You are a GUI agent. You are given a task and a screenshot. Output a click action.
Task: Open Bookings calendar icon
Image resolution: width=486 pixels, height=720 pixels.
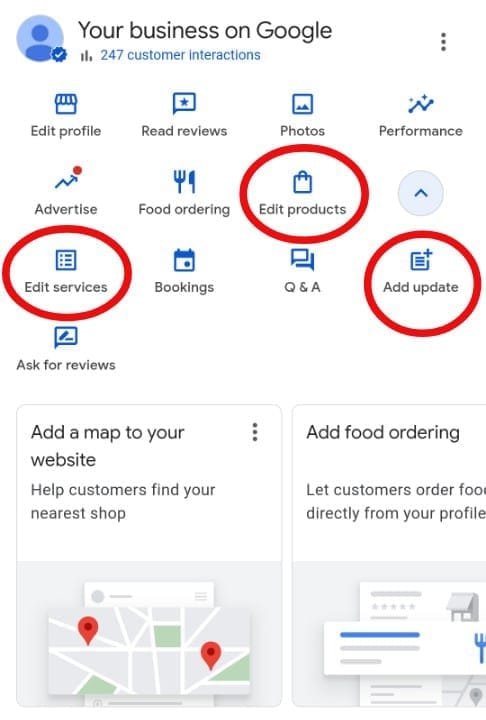point(184,260)
